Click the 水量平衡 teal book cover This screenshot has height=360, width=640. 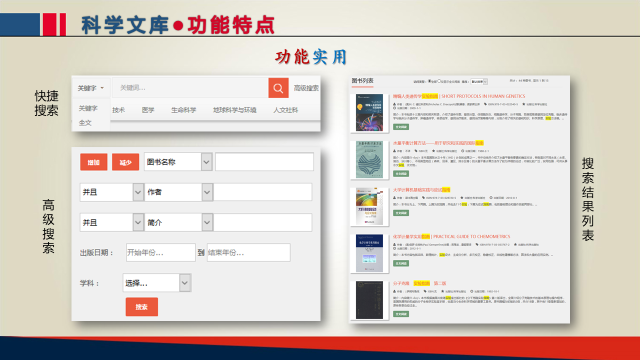click(369, 160)
